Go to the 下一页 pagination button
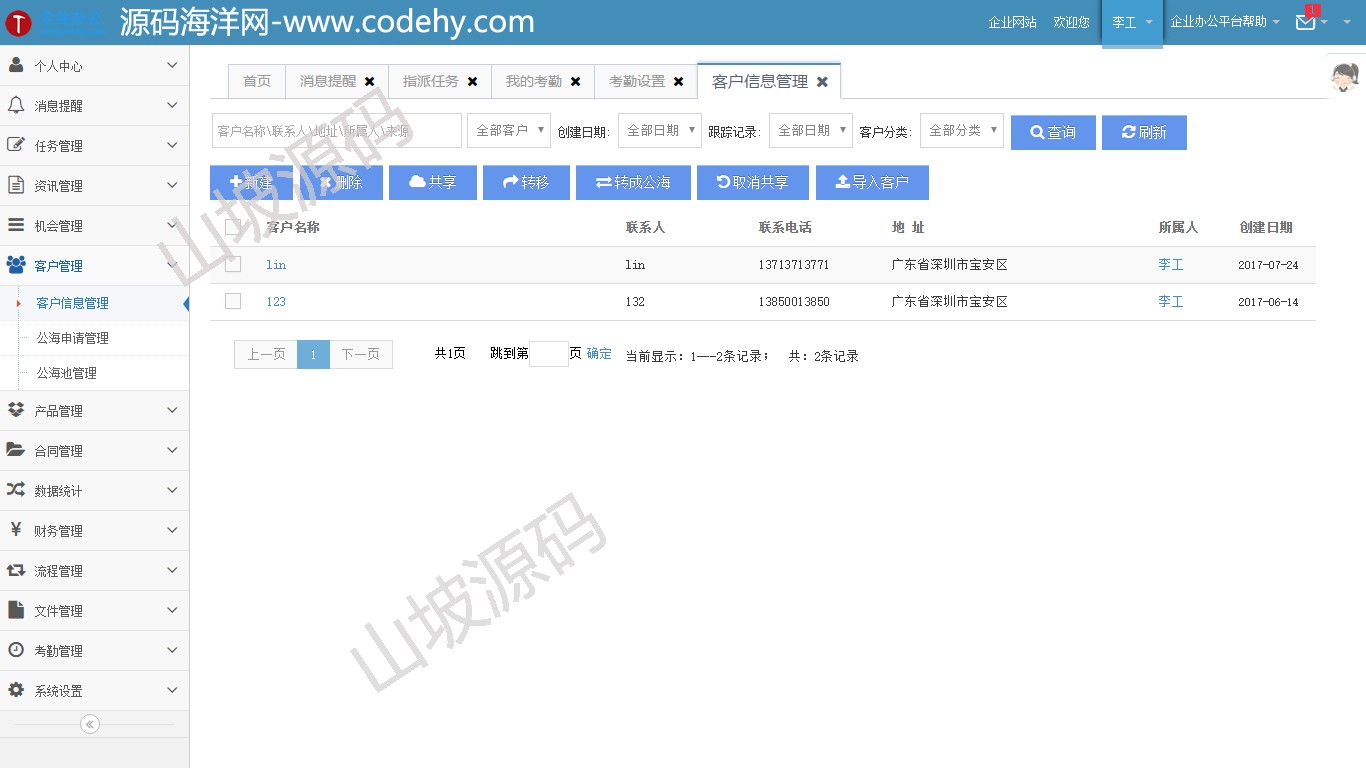1366x768 pixels. 361,354
